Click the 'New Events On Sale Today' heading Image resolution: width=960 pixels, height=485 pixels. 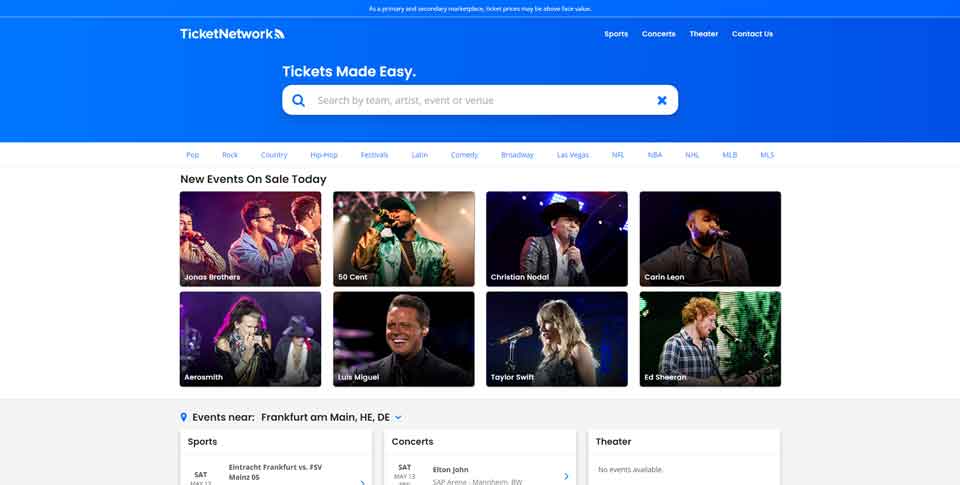253,179
